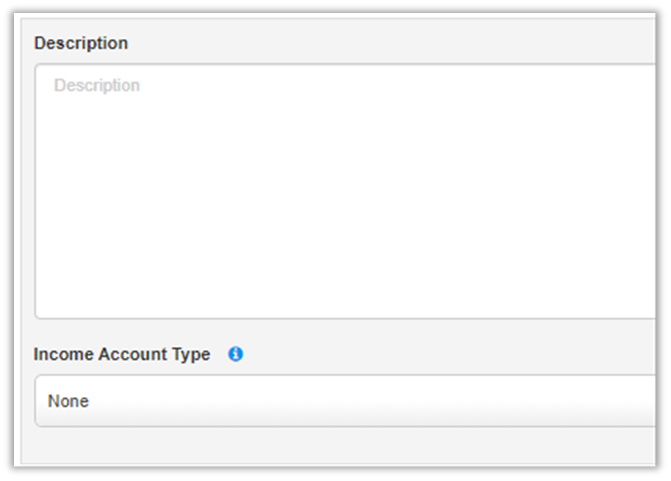Image resolution: width=671 pixels, height=481 pixels.
Task: Click info icon beside Income Account Type
Action: click(x=236, y=354)
